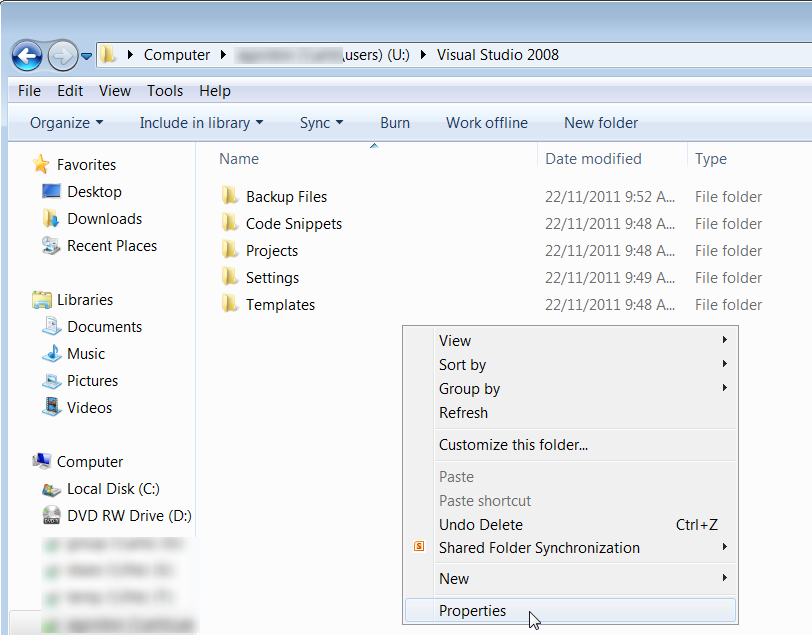Choose Customize this folder... in context menu

pyautogui.click(x=570, y=445)
